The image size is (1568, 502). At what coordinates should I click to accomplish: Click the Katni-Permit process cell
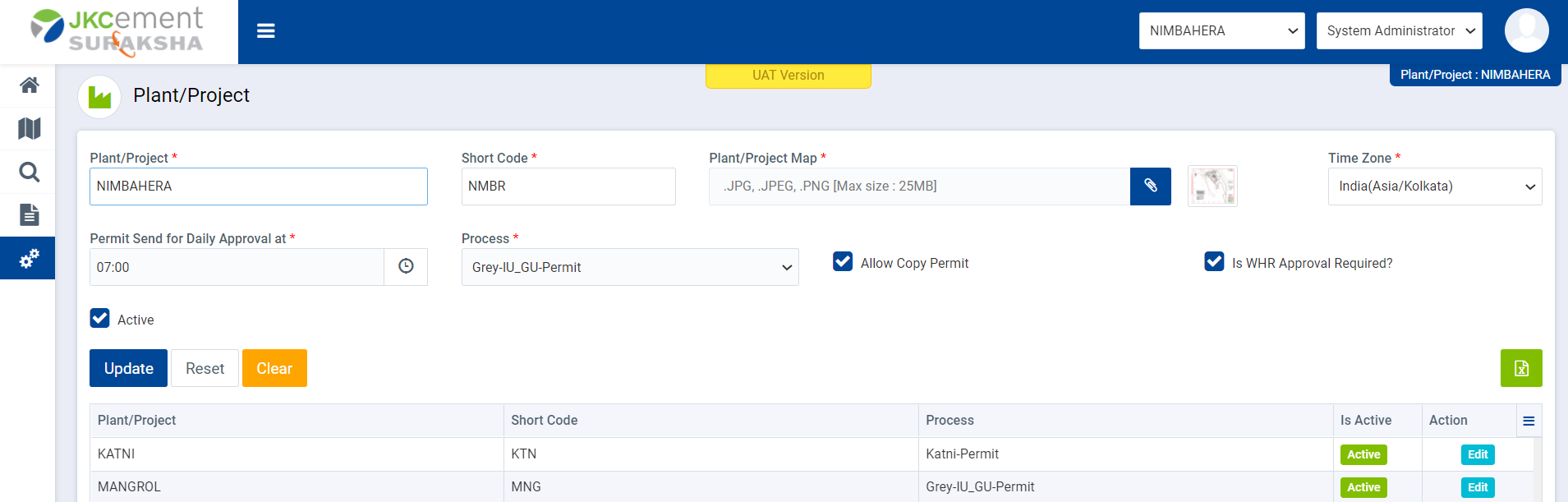(x=1125, y=454)
